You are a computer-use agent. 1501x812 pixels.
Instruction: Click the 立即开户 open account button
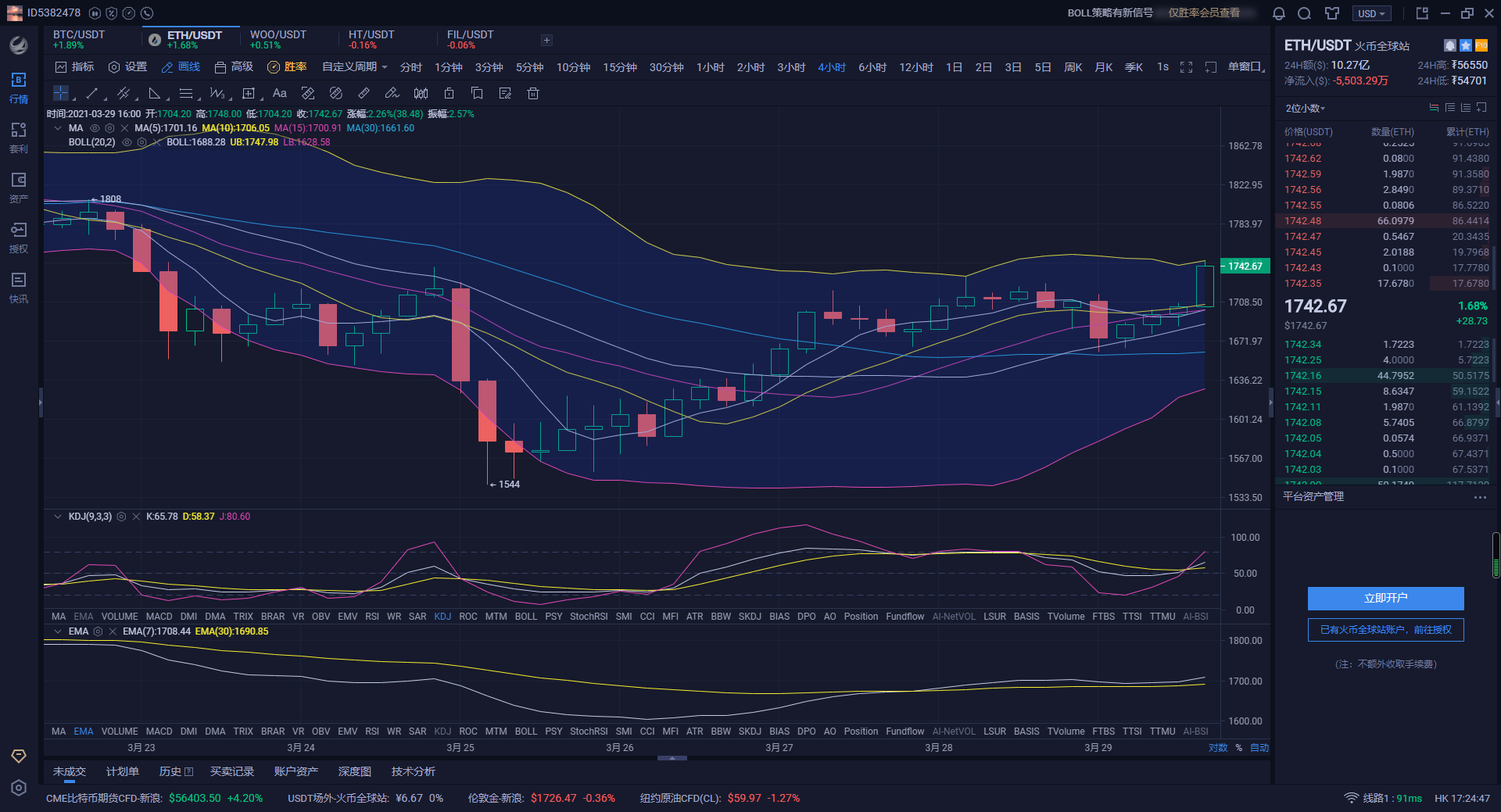(x=1386, y=599)
